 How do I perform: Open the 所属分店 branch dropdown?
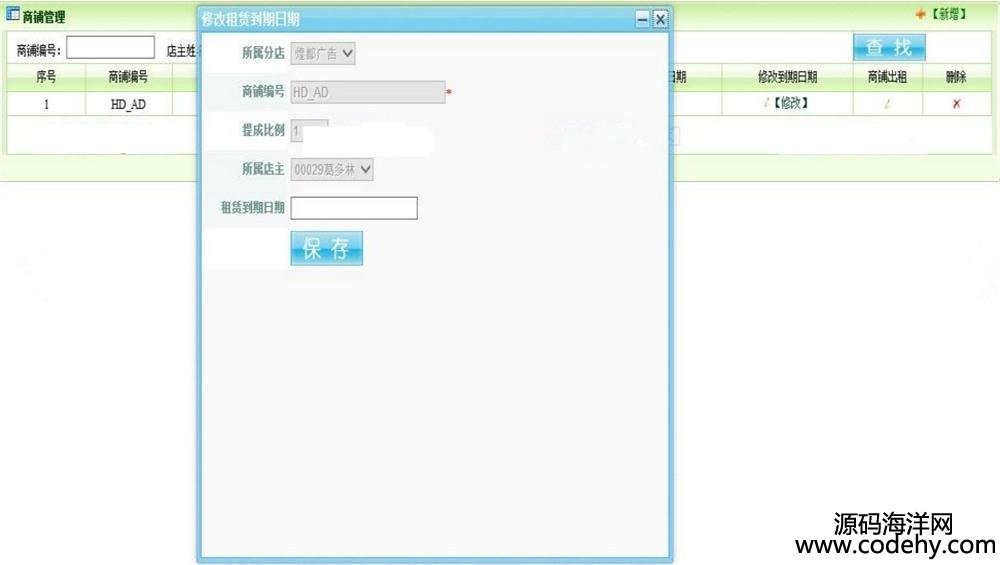(323, 54)
